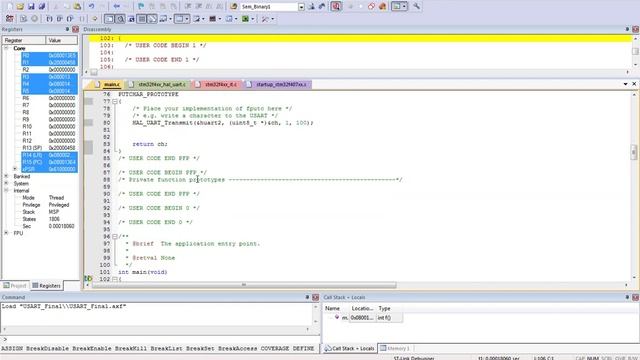
Task: Open the Memory window icon
Action: [179, 19]
